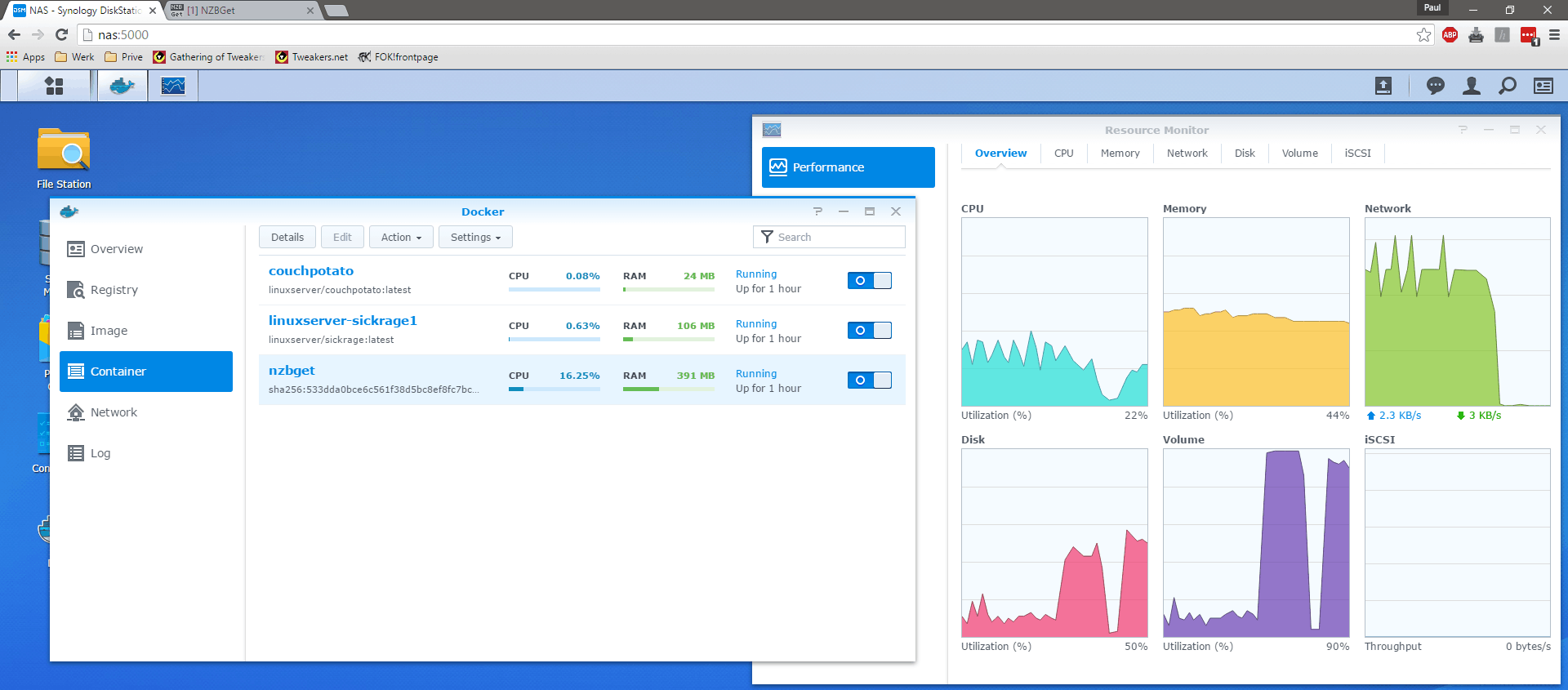Viewport: 1568px width, 690px height.
Task: Open help in the Resource Monitor window
Action: click(1463, 130)
